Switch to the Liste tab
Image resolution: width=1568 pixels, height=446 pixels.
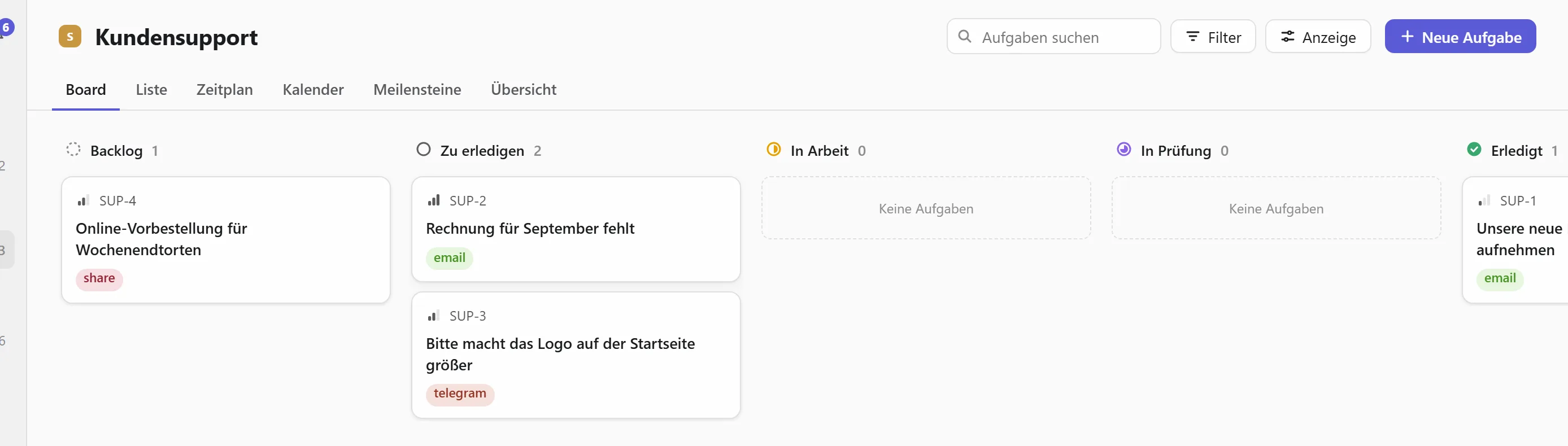pos(151,89)
